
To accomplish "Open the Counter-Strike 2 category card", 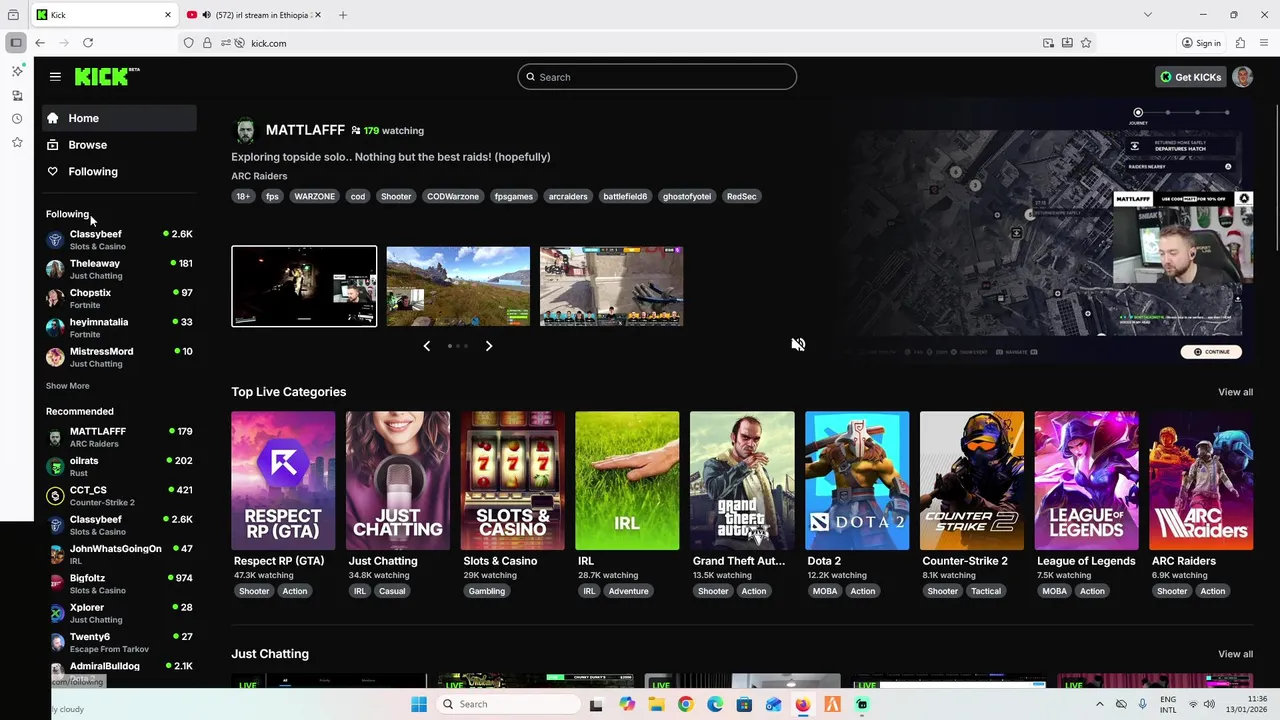I will click(x=972, y=481).
